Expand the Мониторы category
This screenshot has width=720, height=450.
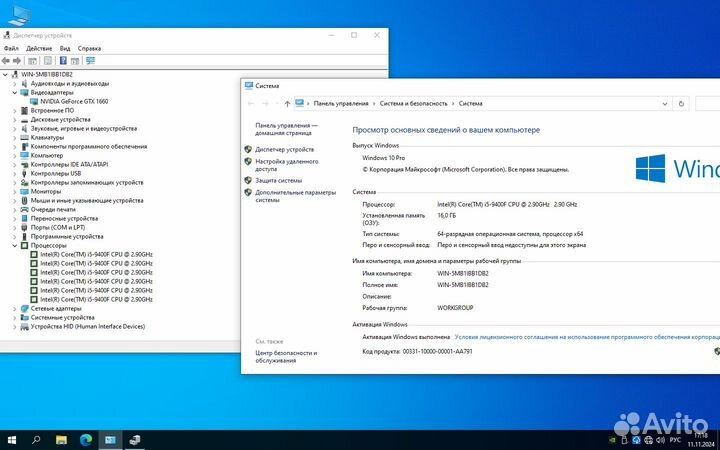tap(15, 191)
